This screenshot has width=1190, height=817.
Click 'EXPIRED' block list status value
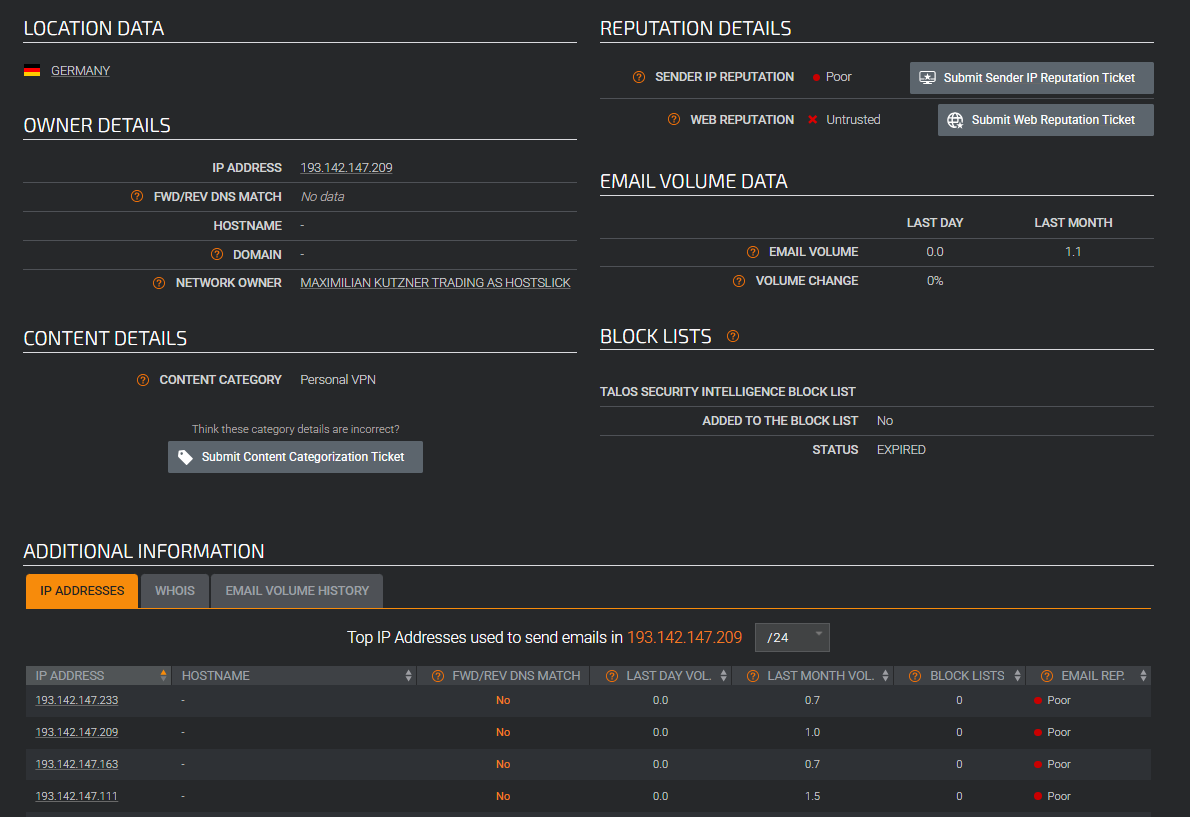coord(901,450)
